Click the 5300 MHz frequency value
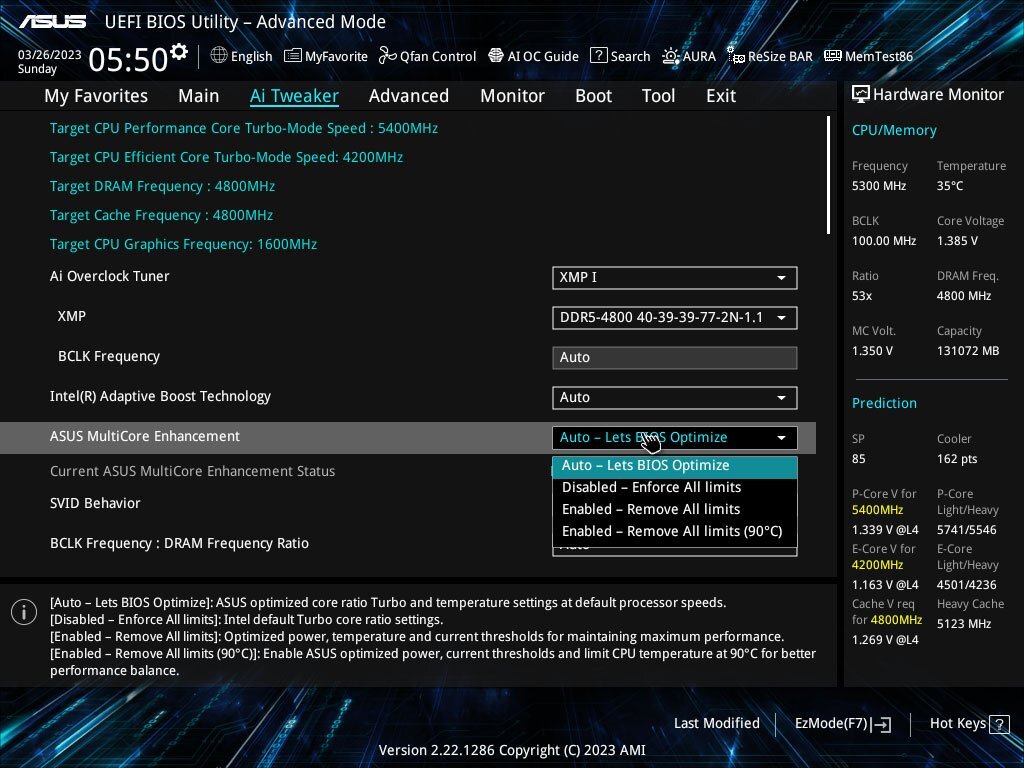1024x768 pixels. pyautogui.click(x=879, y=186)
